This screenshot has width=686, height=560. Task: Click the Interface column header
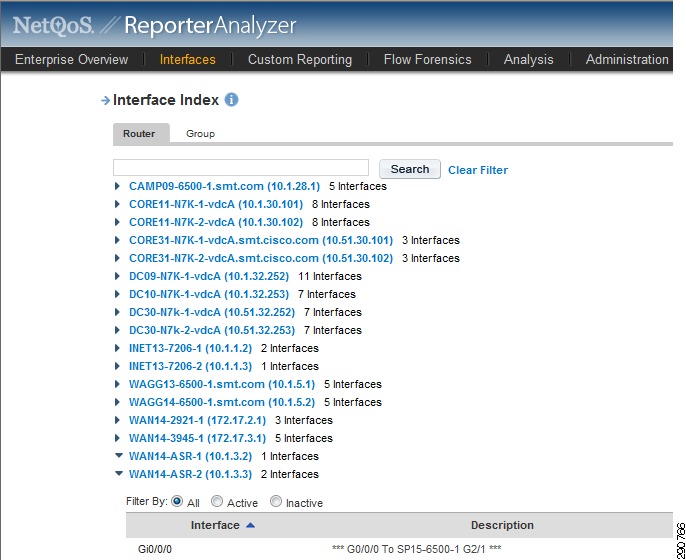(x=215, y=525)
